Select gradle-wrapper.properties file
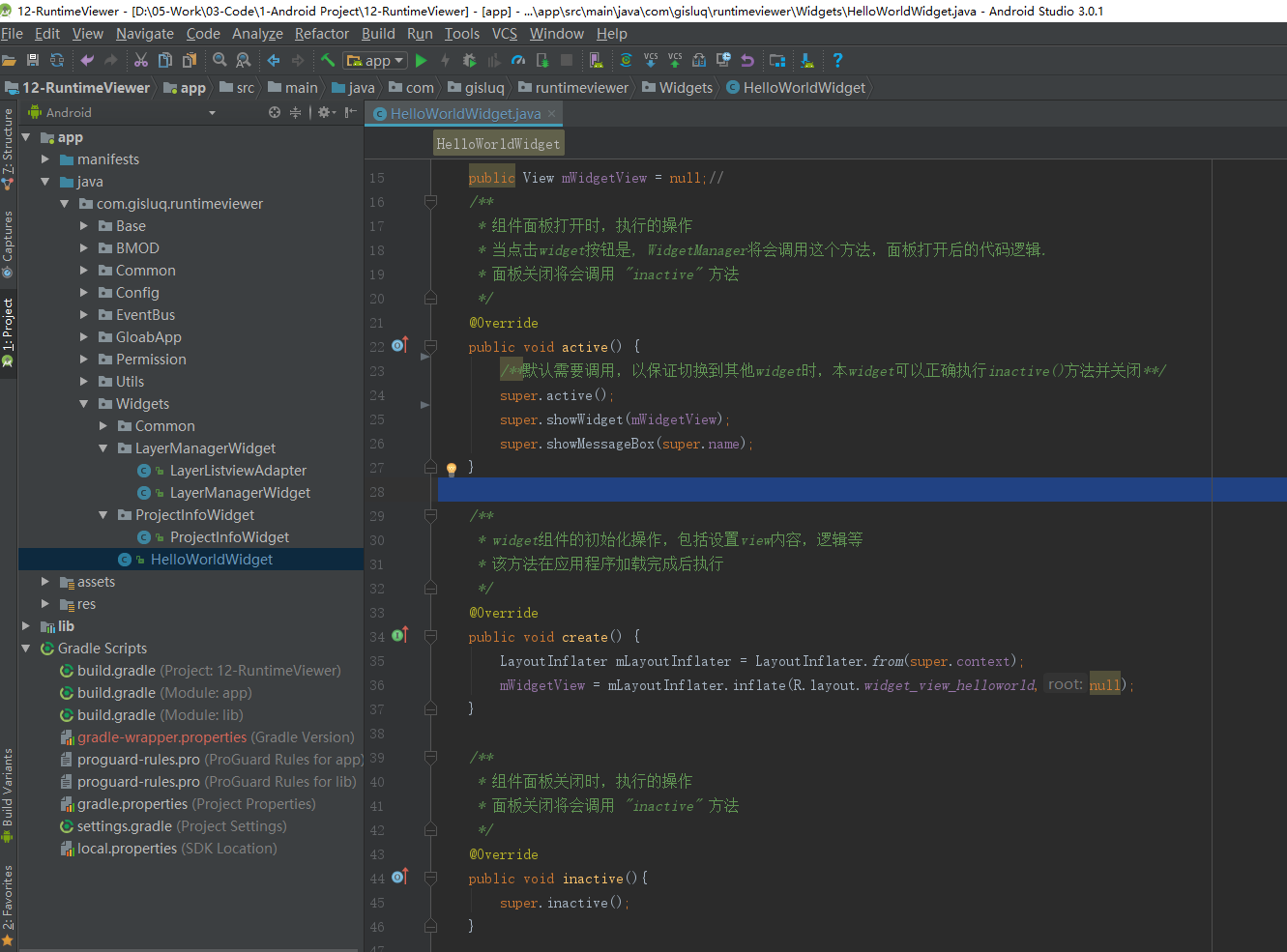Image resolution: width=1287 pixels, height=952 pixels. click(x=161, y=736)
